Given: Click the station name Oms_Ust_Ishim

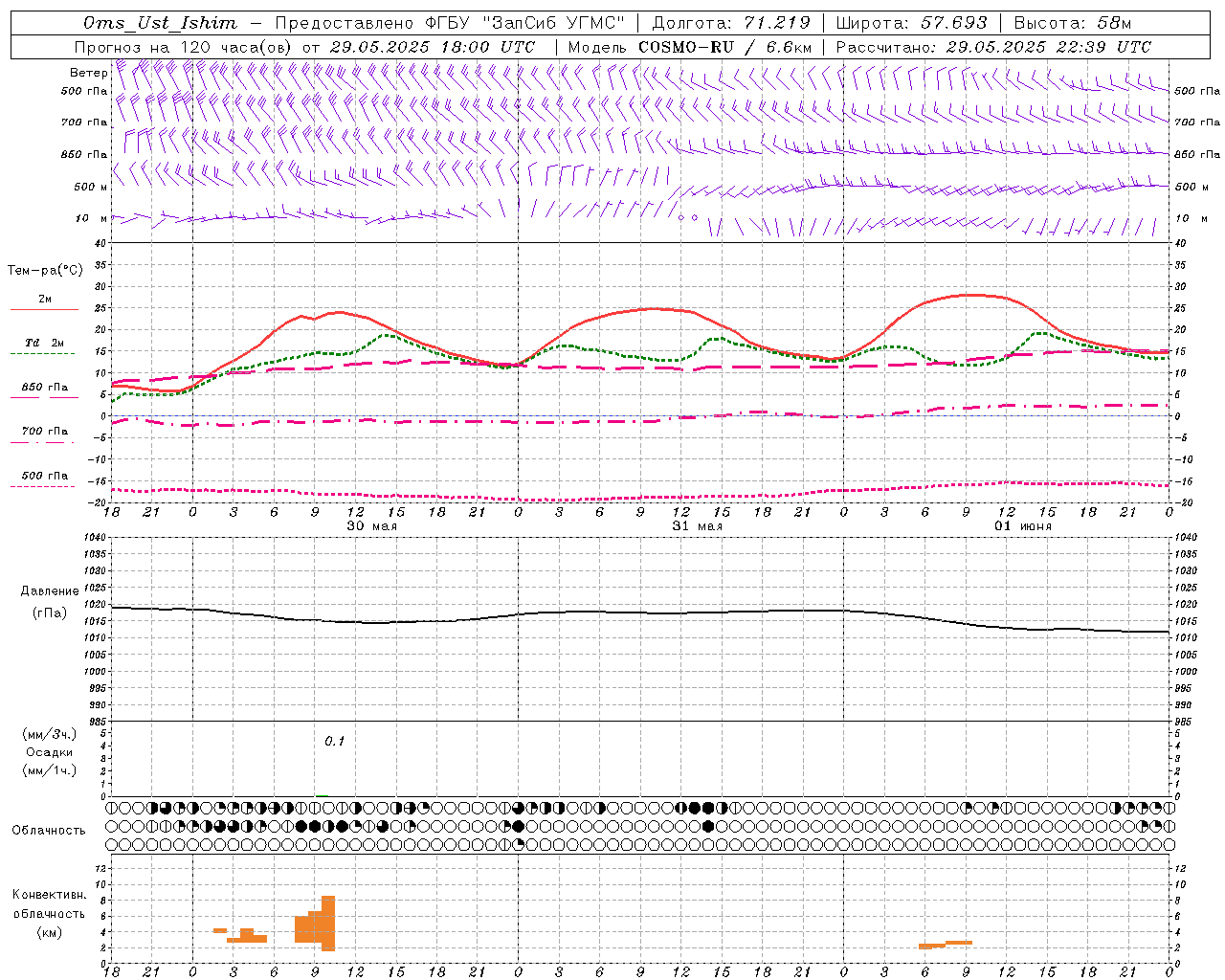Looking at the screenshot, I should click(160, 23).
